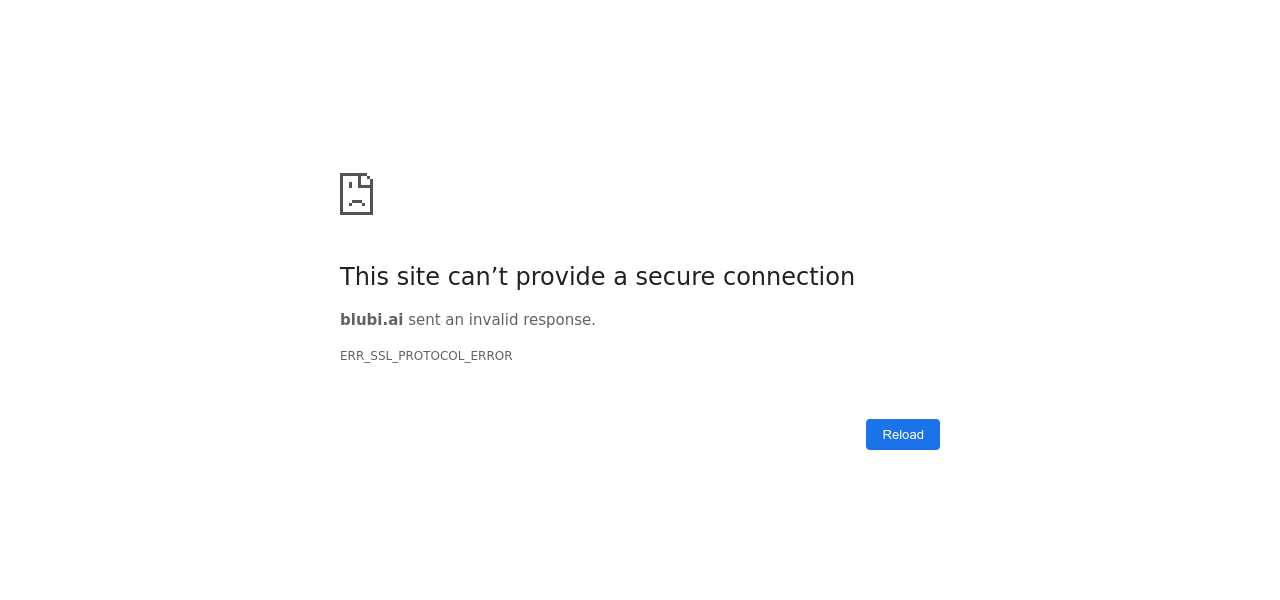Select the sad face document icon
Viewport: 1280px width, 600px height.
tap(356, 194)
